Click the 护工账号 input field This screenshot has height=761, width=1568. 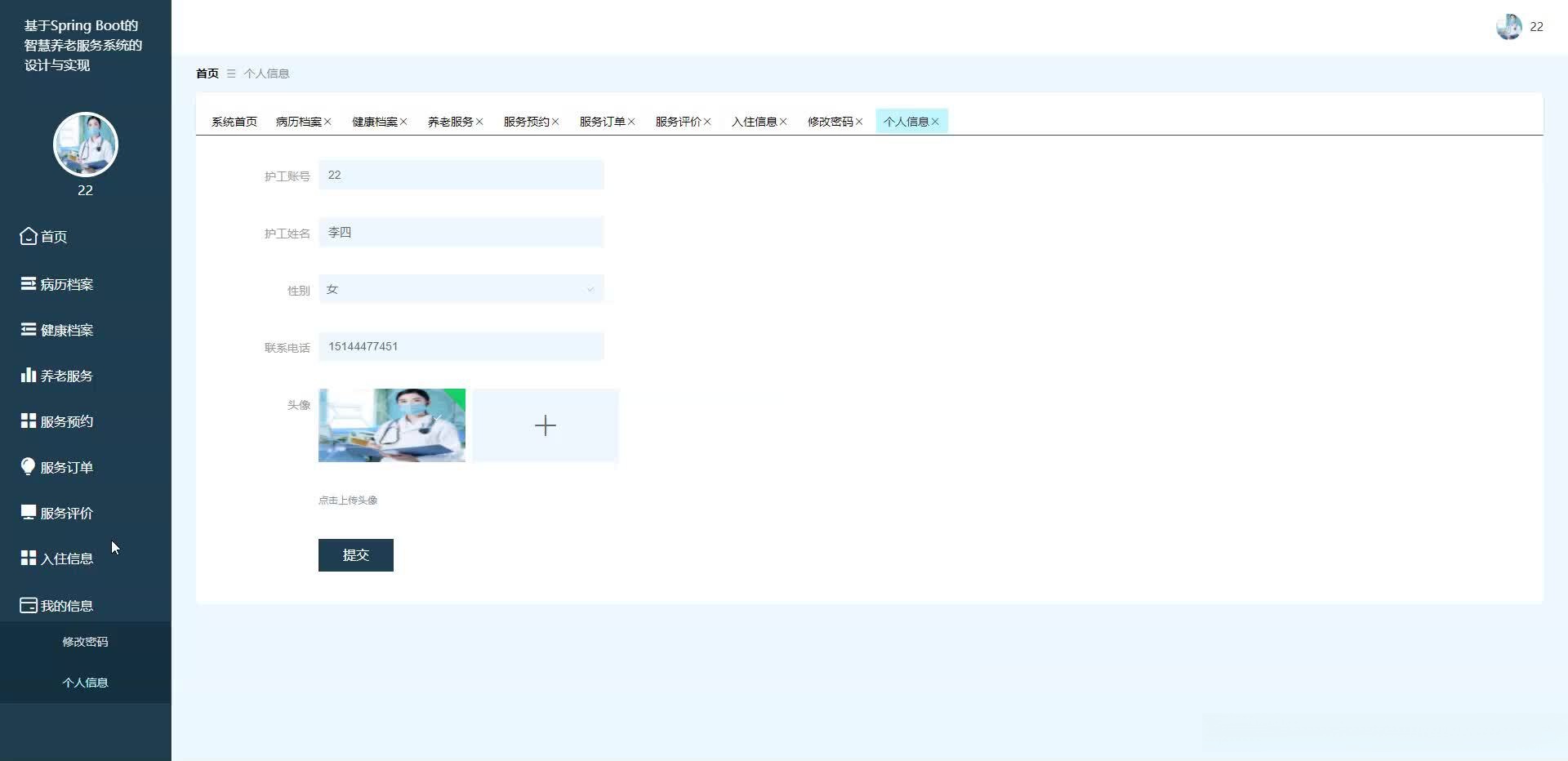461,175
